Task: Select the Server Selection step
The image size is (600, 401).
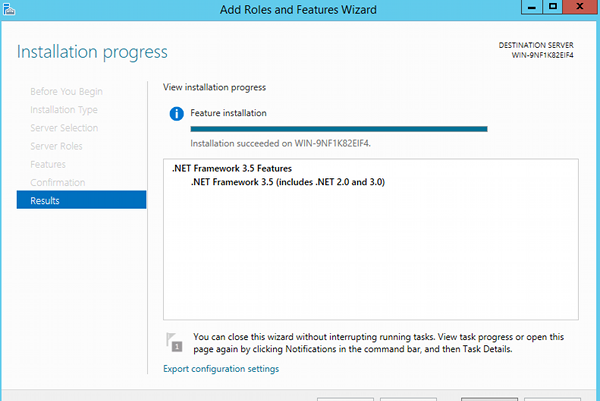Action: point(64,128)
